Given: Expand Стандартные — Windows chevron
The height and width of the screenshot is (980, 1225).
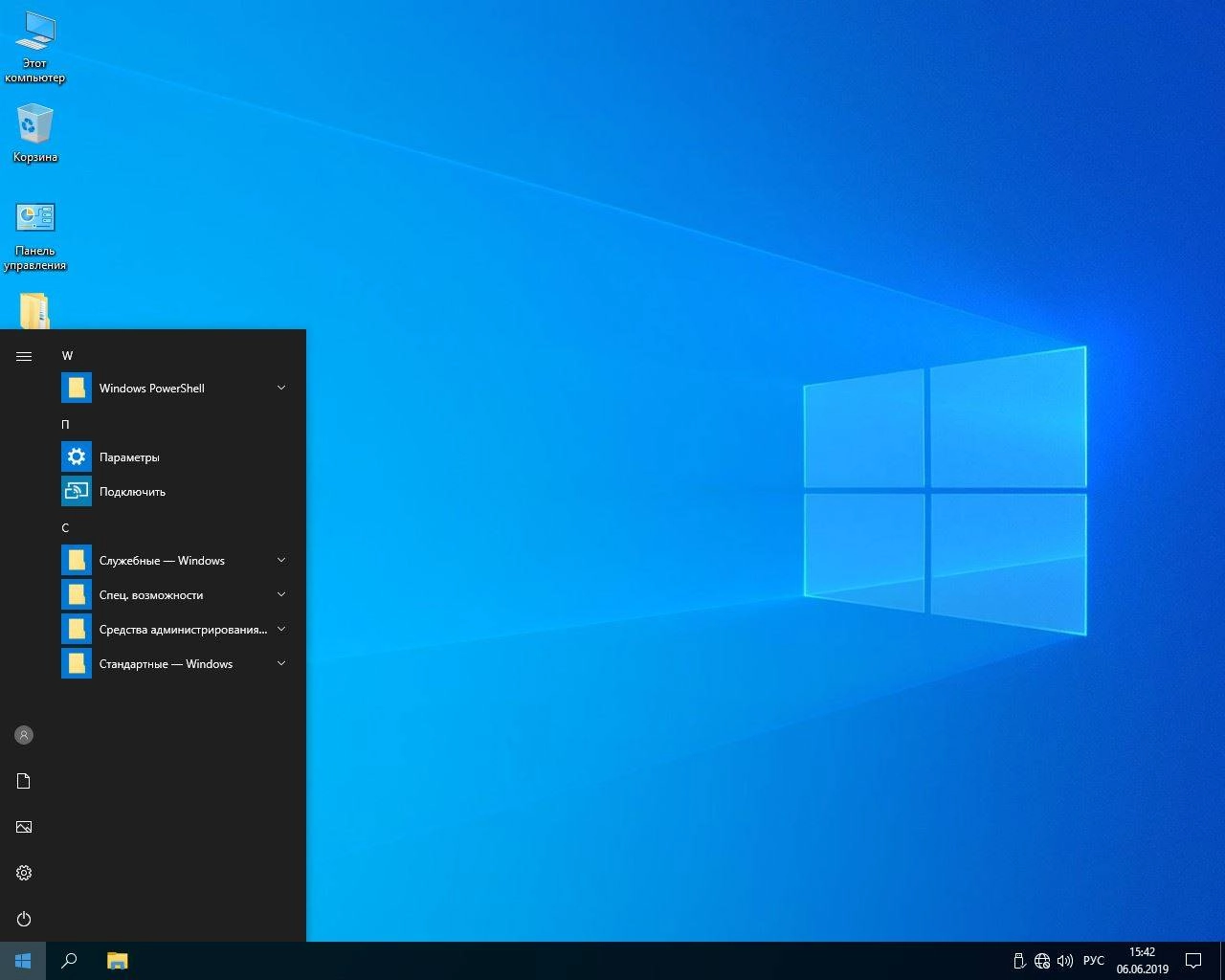Looking at the screenshot, I should point(281,663).
